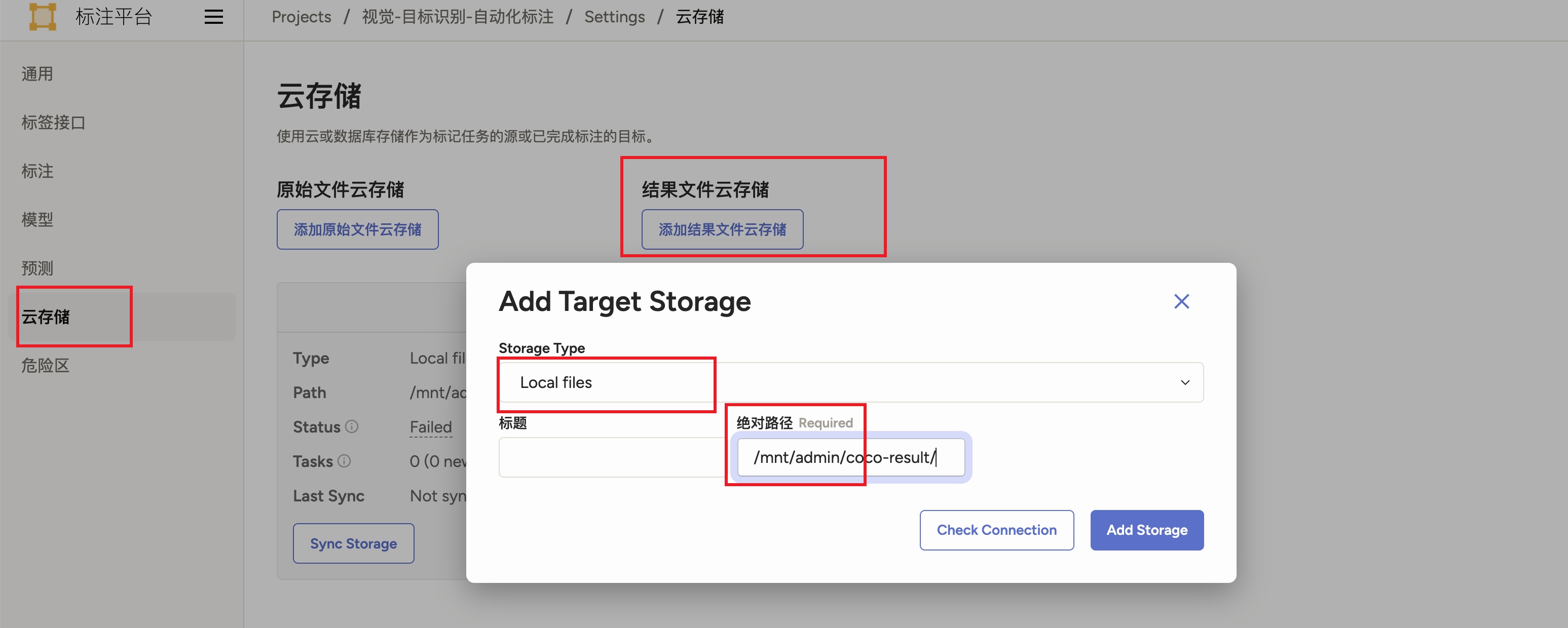Open the 标签接口 settings section
This screenshot has height=628, width=1568.
pos(53,123)
